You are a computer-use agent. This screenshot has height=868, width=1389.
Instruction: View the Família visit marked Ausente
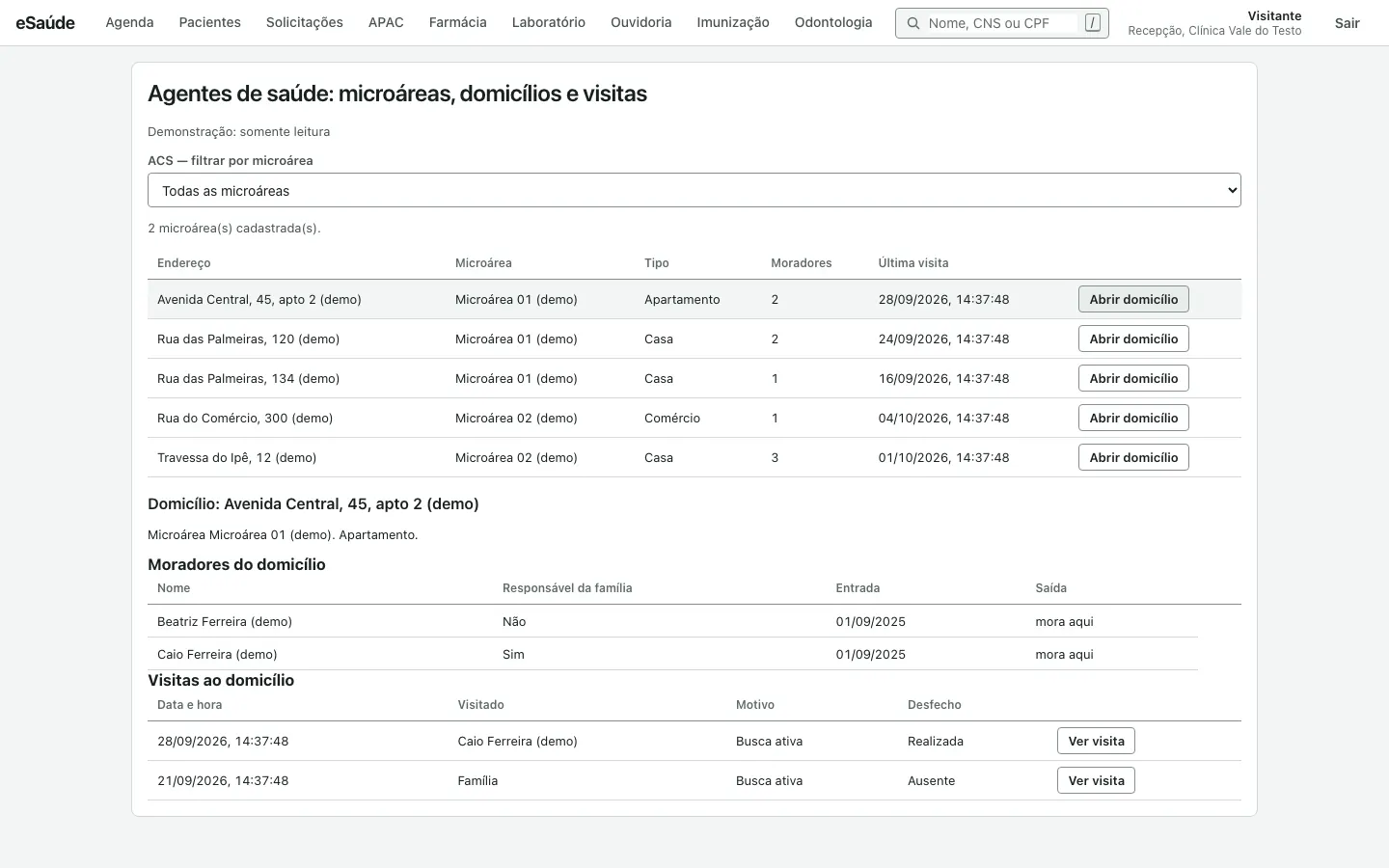pos(1096,780)
